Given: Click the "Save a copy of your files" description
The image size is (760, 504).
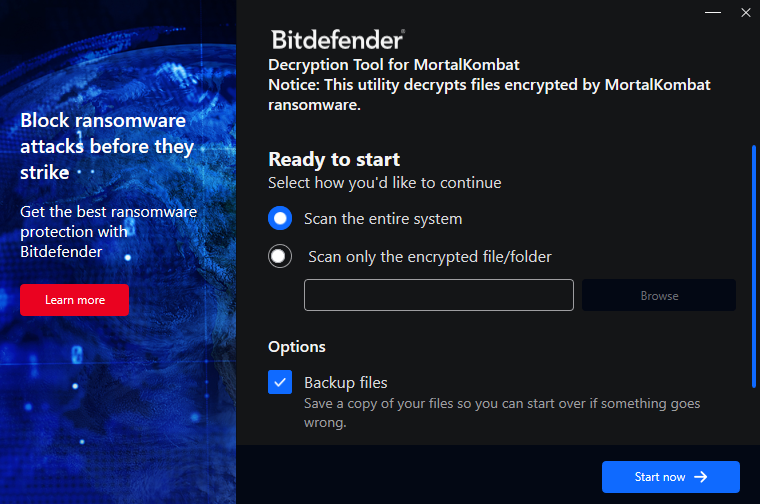Looking at the screenshot, I should [x=502, y=412].
